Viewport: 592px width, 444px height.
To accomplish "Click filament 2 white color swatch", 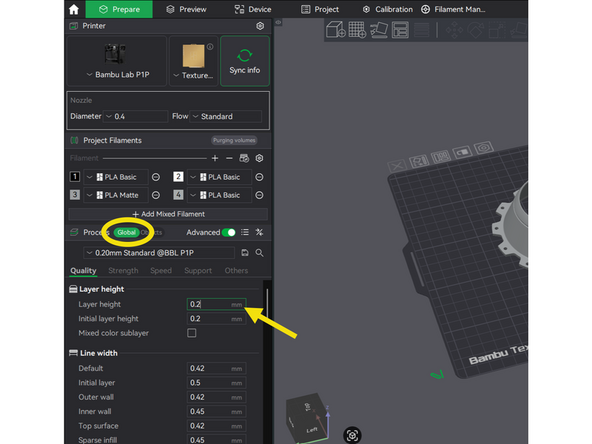I will (178, 177).
